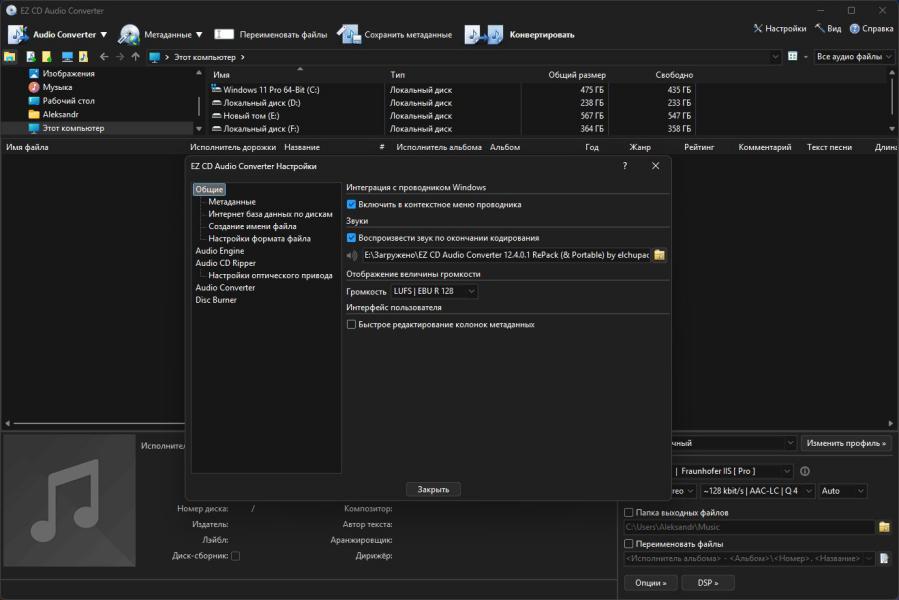Click the album cover art placeholder
The width and height of the screenshot is (899, 600).
(68, 500)
